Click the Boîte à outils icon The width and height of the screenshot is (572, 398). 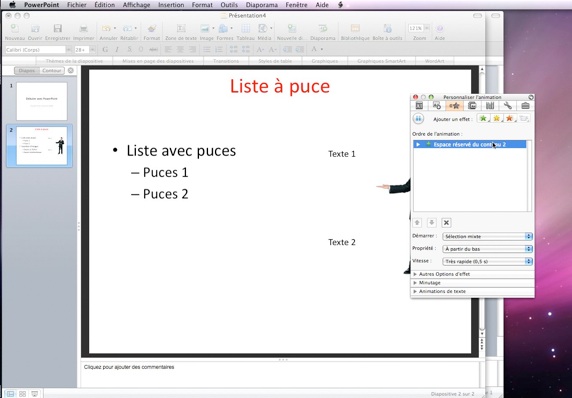(387, 29)
